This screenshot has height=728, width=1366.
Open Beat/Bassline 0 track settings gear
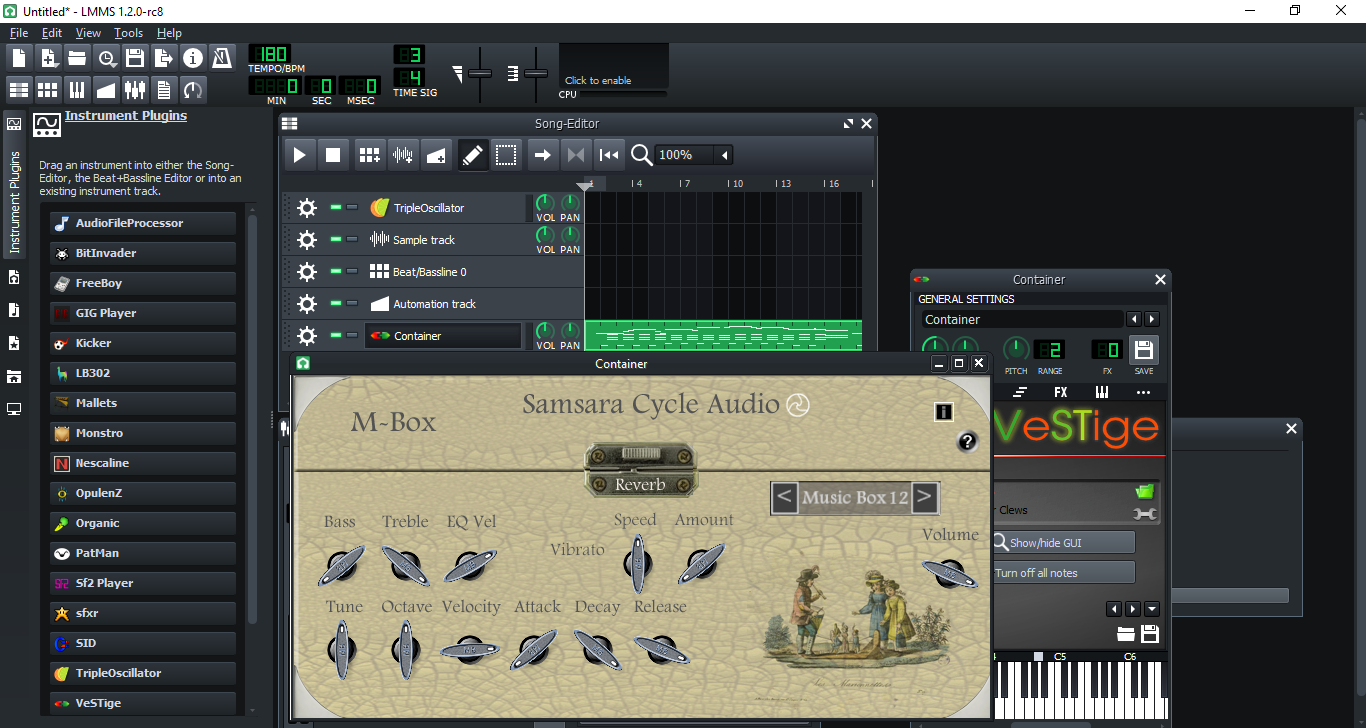(x=307, y=272)
